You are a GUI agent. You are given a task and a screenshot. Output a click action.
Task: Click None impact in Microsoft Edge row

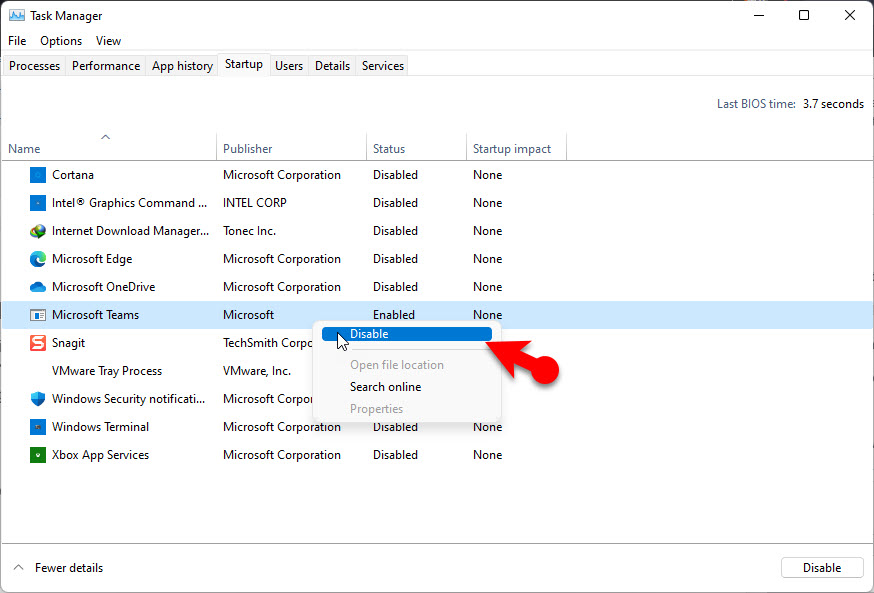487,259
